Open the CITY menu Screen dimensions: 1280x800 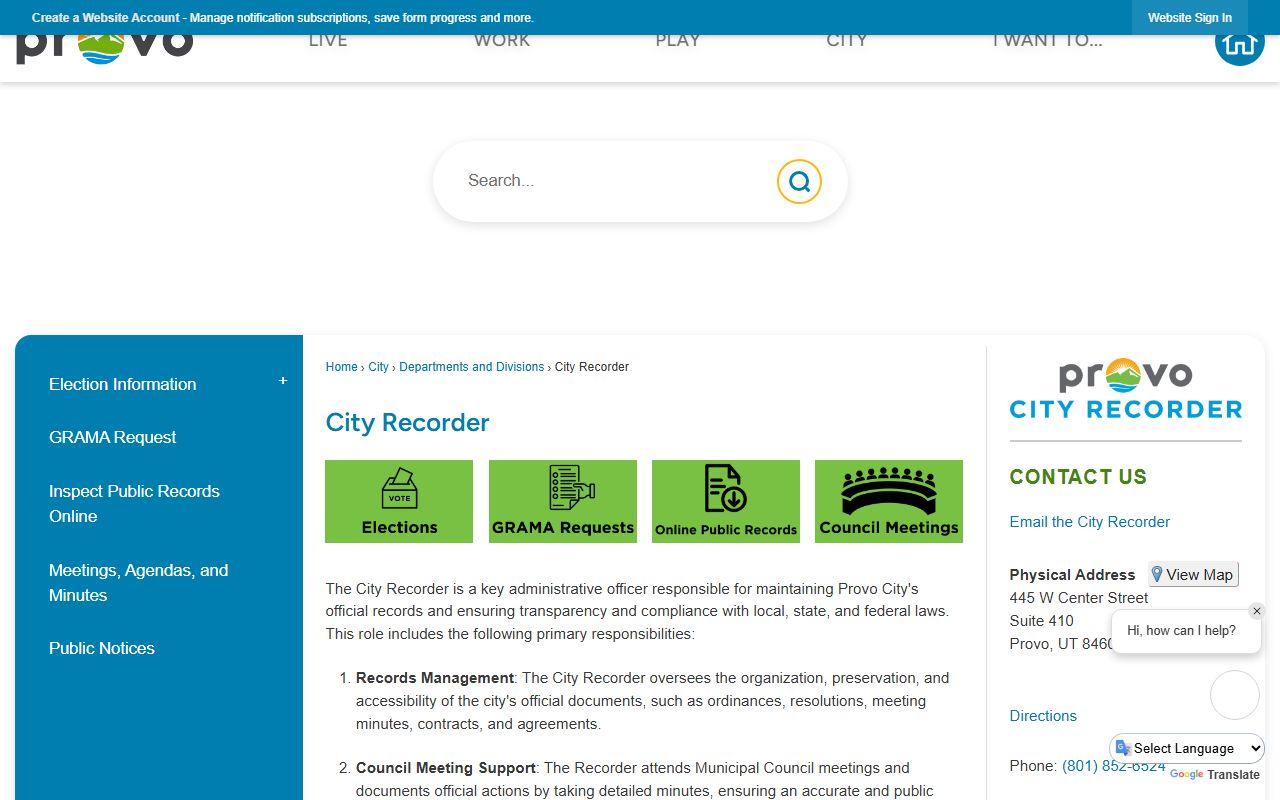(x=847, y=41)
